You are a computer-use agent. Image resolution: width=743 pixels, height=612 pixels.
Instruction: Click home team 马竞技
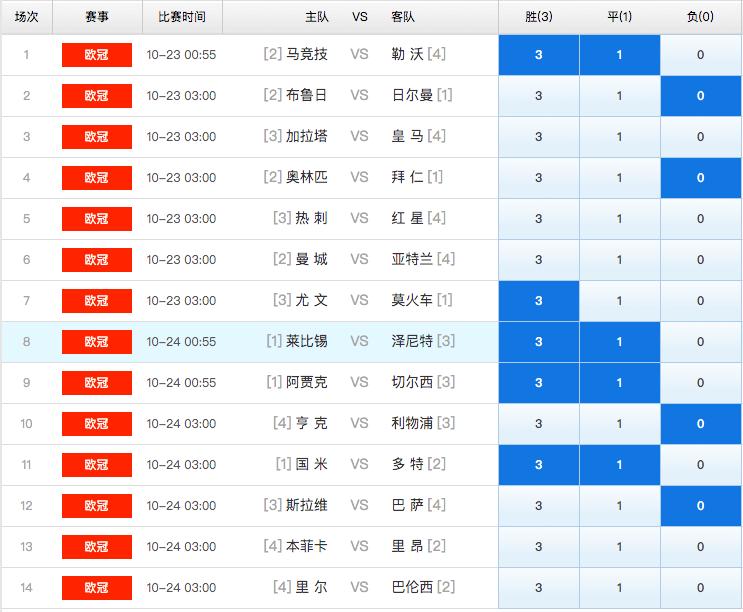coord(307,54)
